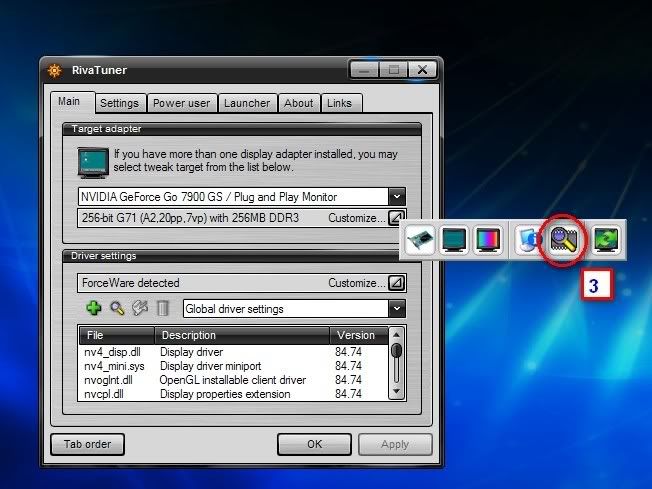Click the RivaTuner gear icon in title bar
Viewport: 652px width, 489px height.
[56, 71]
